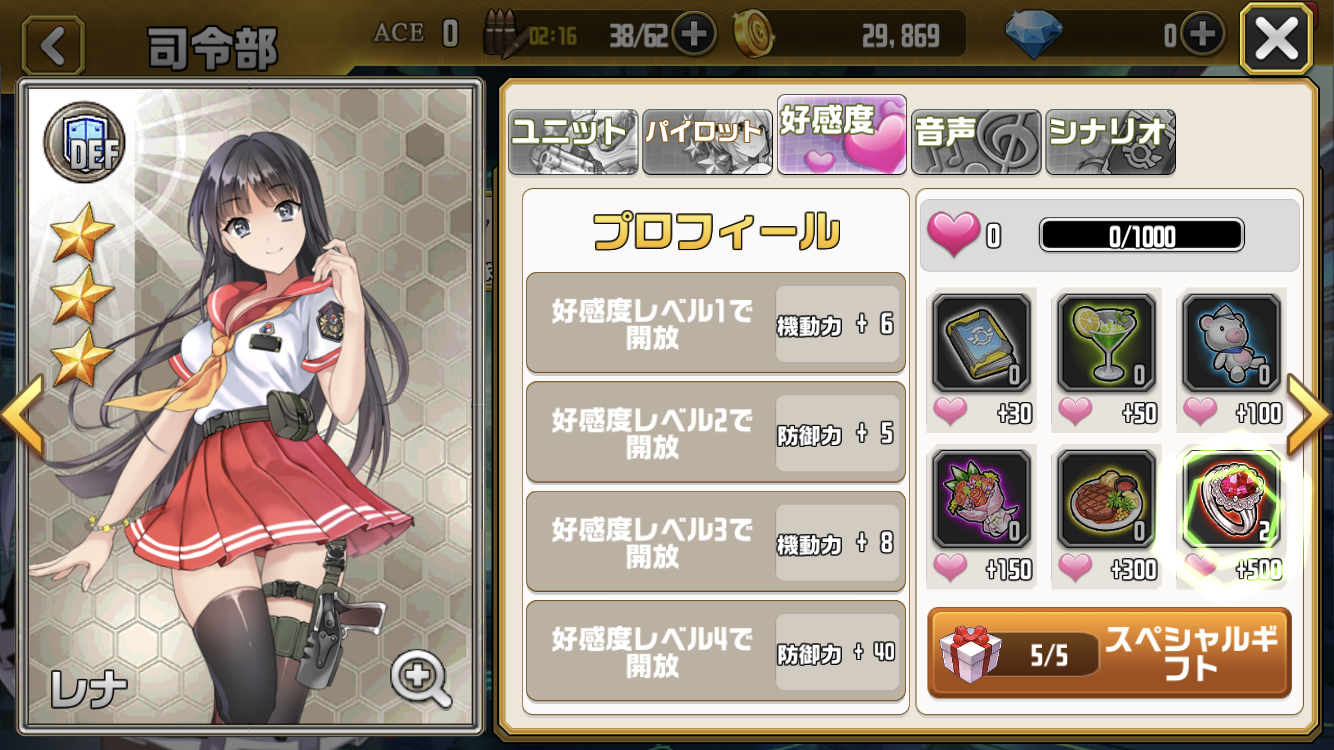The width and height of the screenshot is (1334, 750).
Task: Select the teddy bear gift (+100)
Action: coord(1232,343)
